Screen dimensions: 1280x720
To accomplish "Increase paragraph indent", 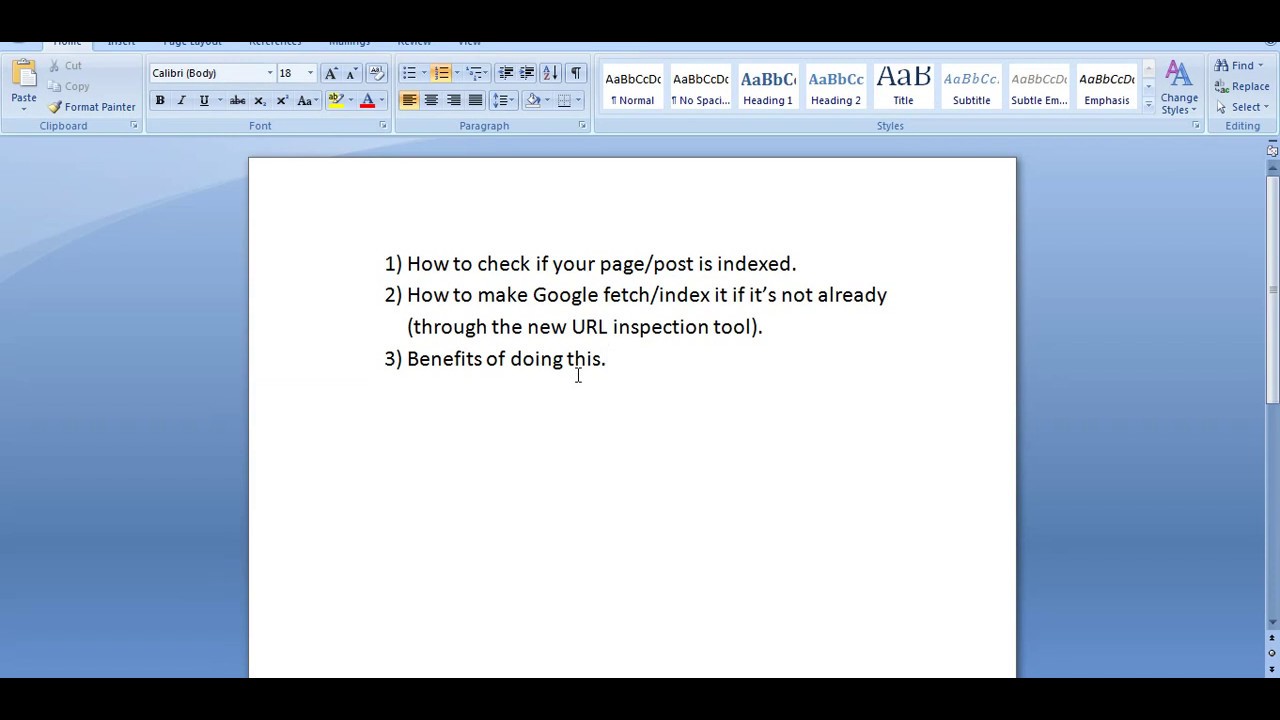I will point(527,73).
